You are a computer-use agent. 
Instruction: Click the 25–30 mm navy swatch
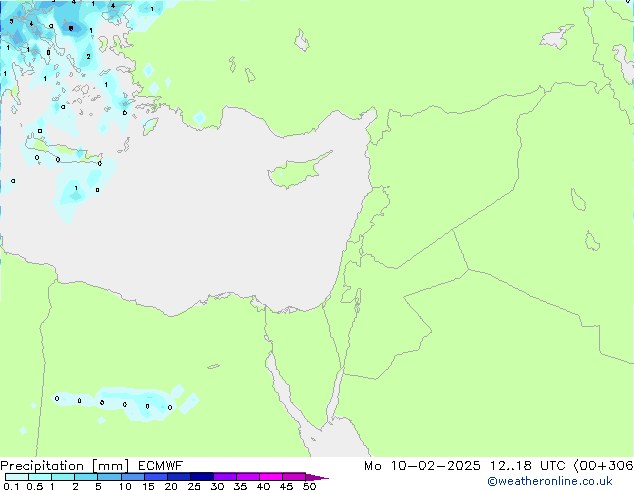pos(202,477)
